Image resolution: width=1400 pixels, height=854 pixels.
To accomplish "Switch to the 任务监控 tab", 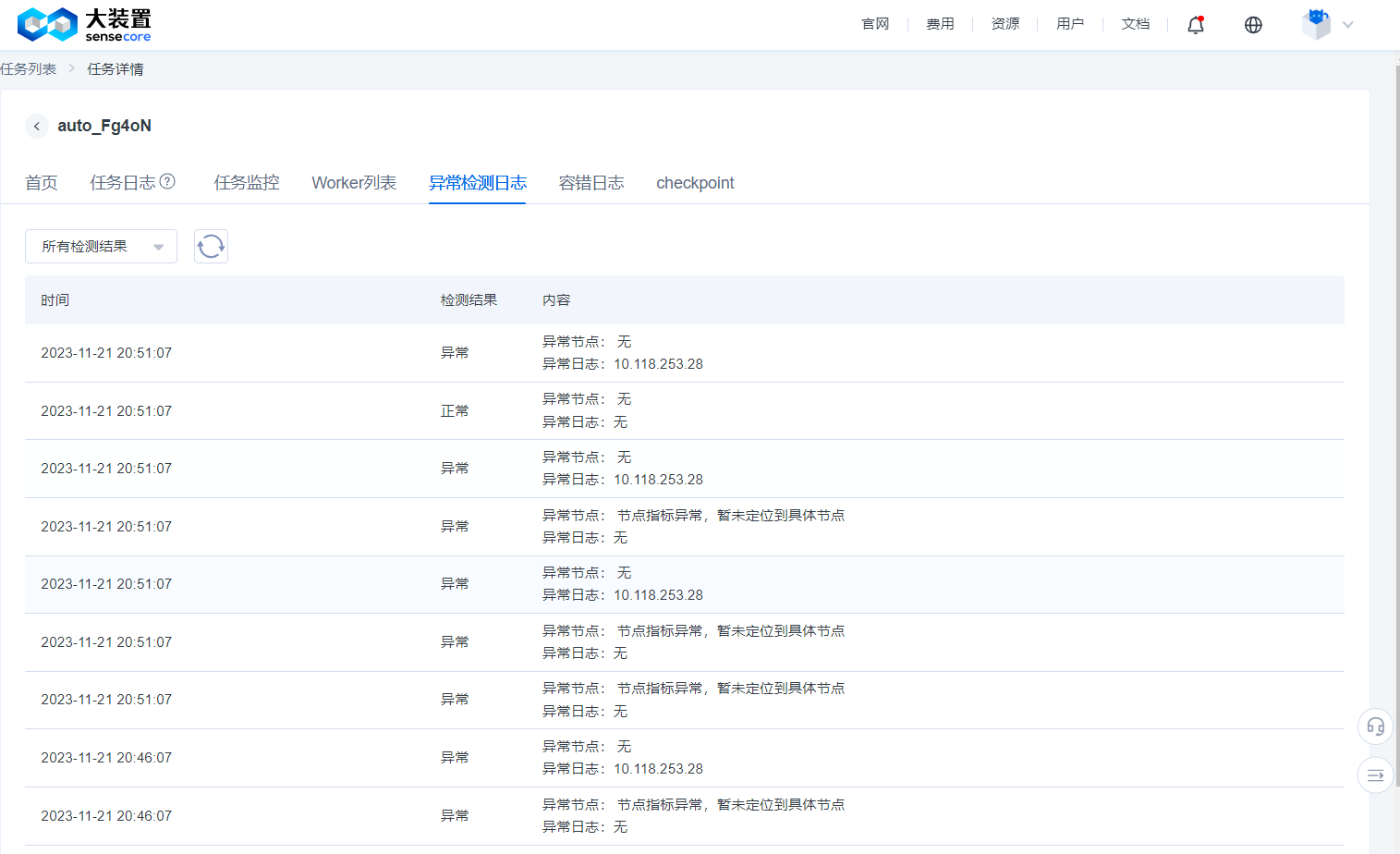I will 247,183.
